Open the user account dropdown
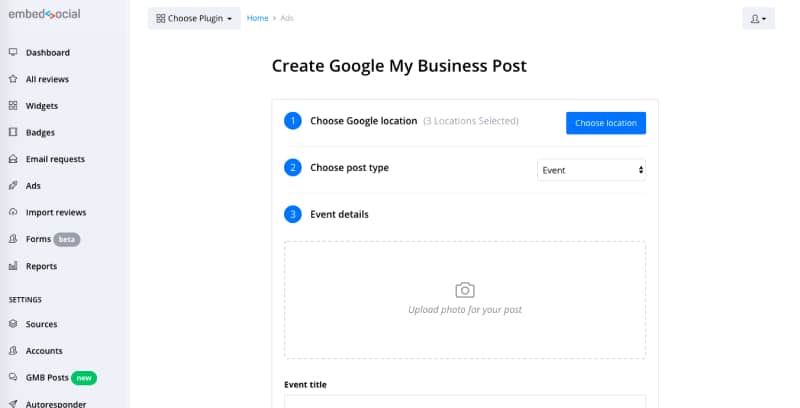This screenshot has width=800, height=408. pos(758,18)
